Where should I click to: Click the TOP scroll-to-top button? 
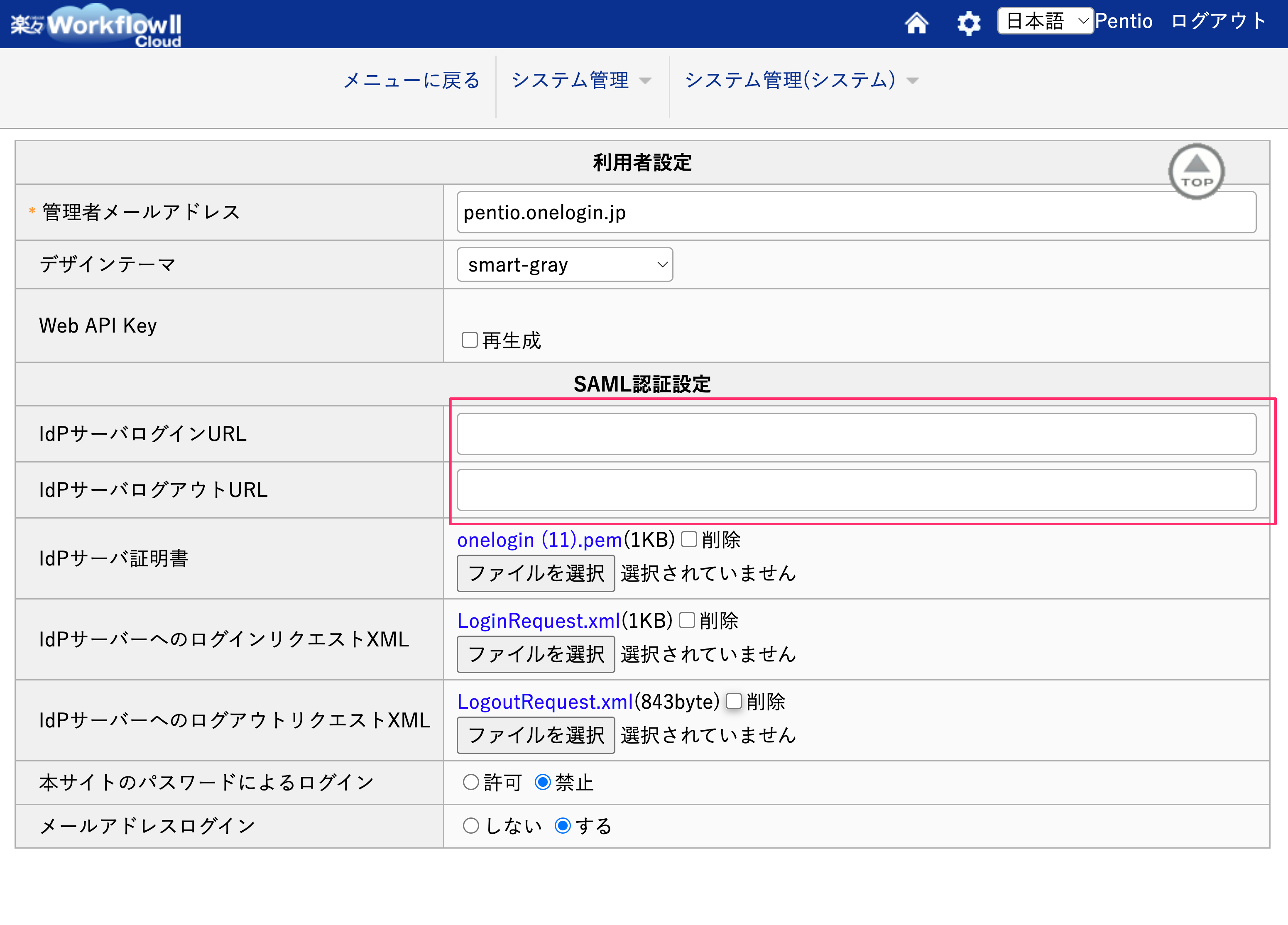(1196, 171)
